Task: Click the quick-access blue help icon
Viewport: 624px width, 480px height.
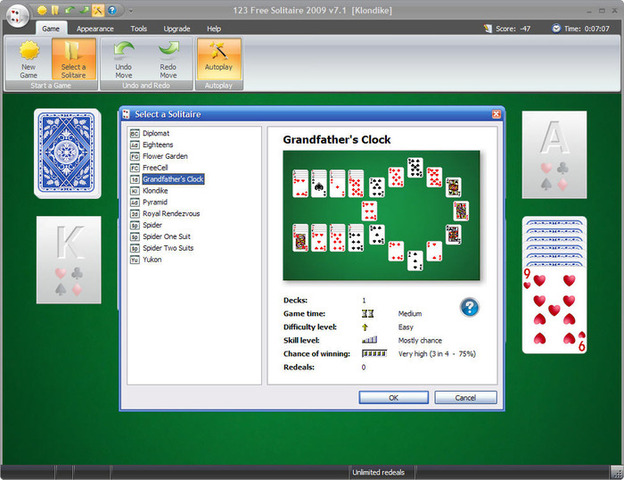Action: [112, 10]
